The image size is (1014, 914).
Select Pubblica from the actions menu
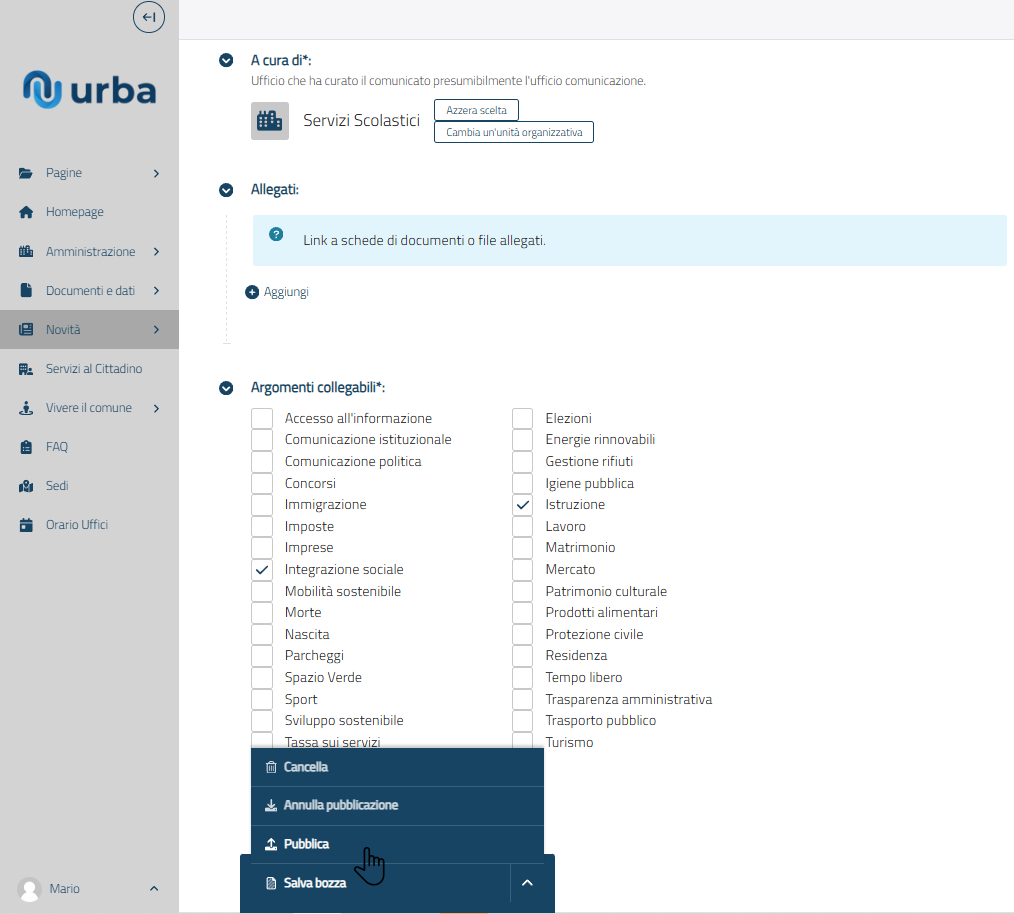pyautogui.click(x=306, y=844)
